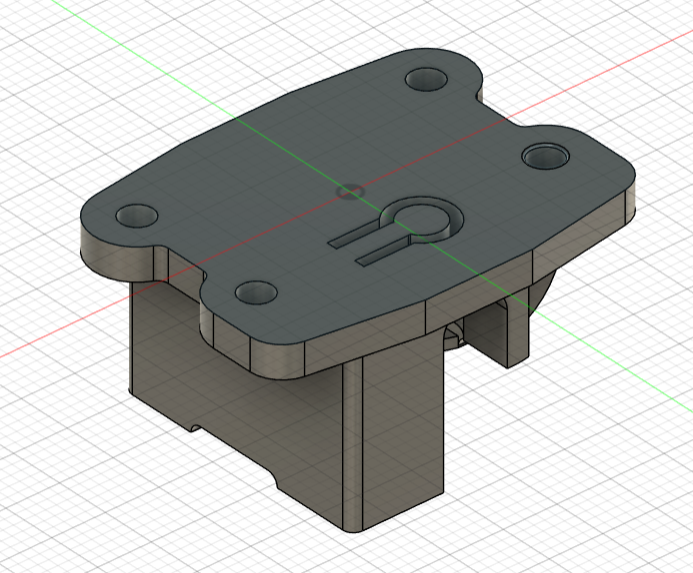This screenshot has height=573, width=693.
Task: Pick the mounting hole on the front lobe
Action: pos(256,293)
